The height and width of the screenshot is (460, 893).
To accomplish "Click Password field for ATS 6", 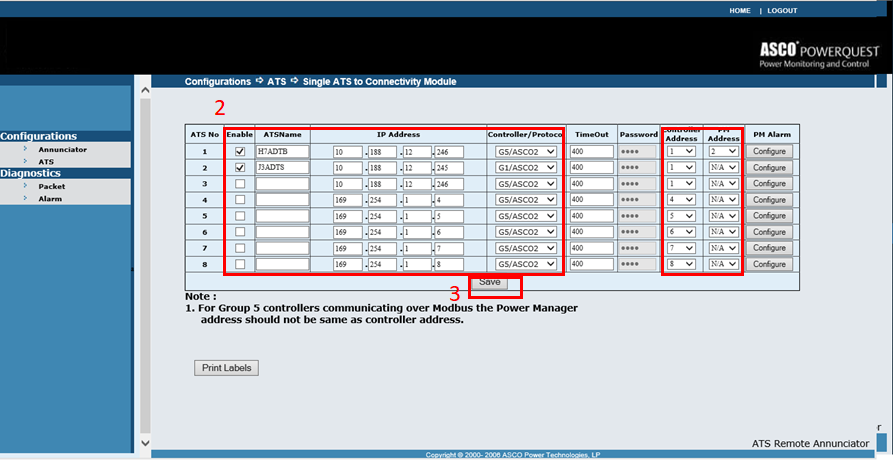I will click(637, 232).
